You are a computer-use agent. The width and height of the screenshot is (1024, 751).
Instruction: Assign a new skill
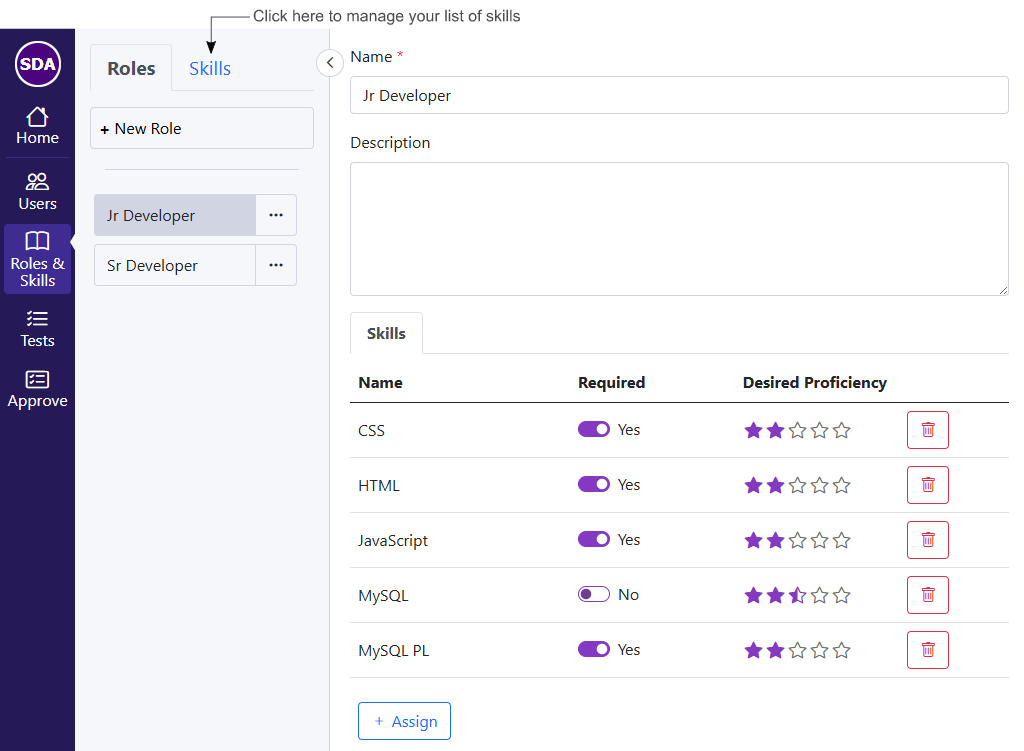(404, 721)
